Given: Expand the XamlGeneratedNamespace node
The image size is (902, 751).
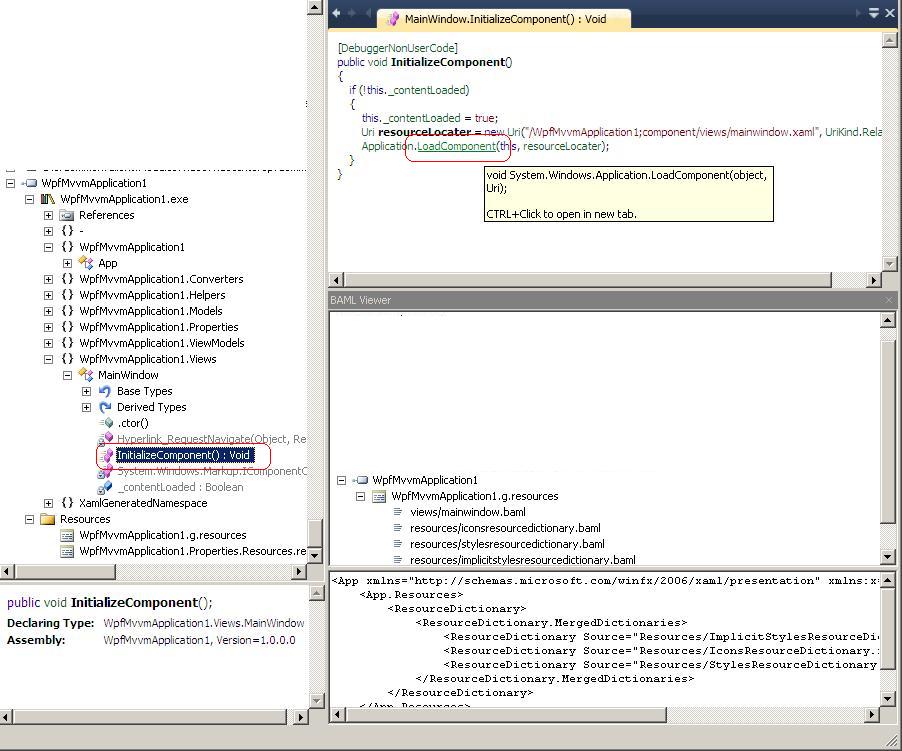Looking at the screenshot, I should (x=48, y=503).
